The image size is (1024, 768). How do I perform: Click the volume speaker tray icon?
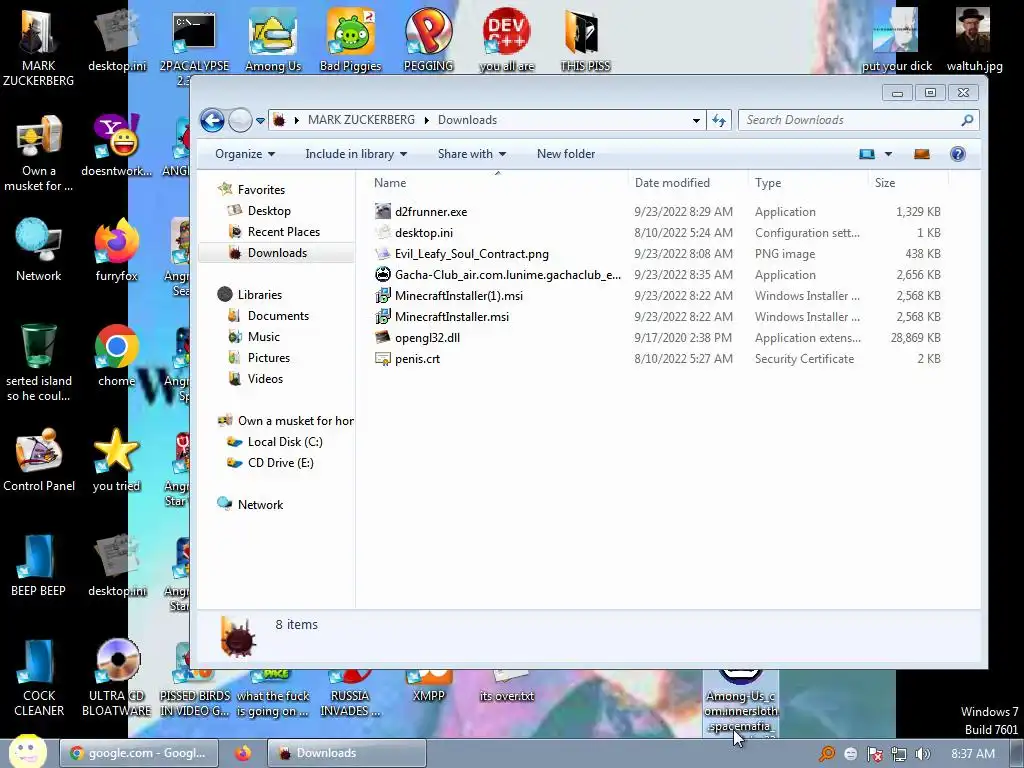(923, 754)
